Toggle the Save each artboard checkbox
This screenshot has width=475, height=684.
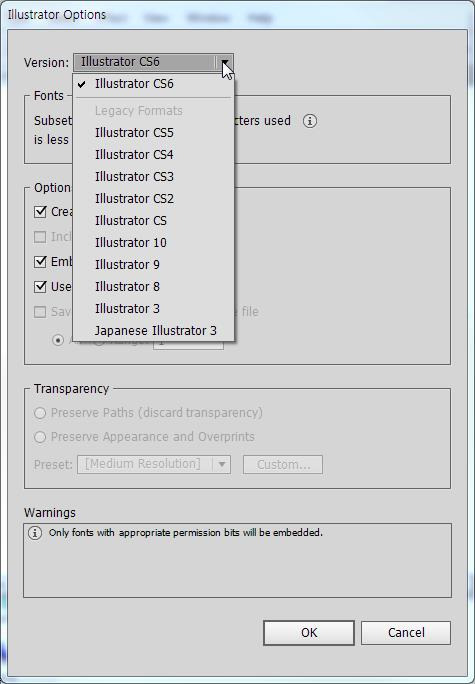pyautogui.click(x=40, y=311)
